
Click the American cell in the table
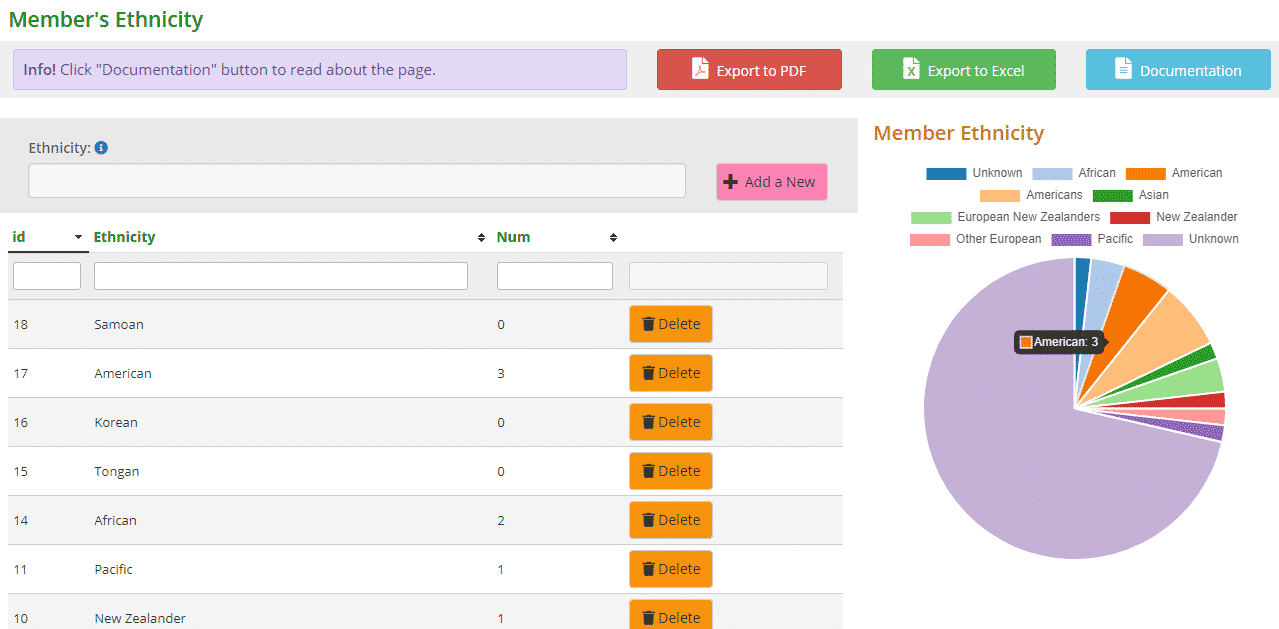(x=123, y=373)
